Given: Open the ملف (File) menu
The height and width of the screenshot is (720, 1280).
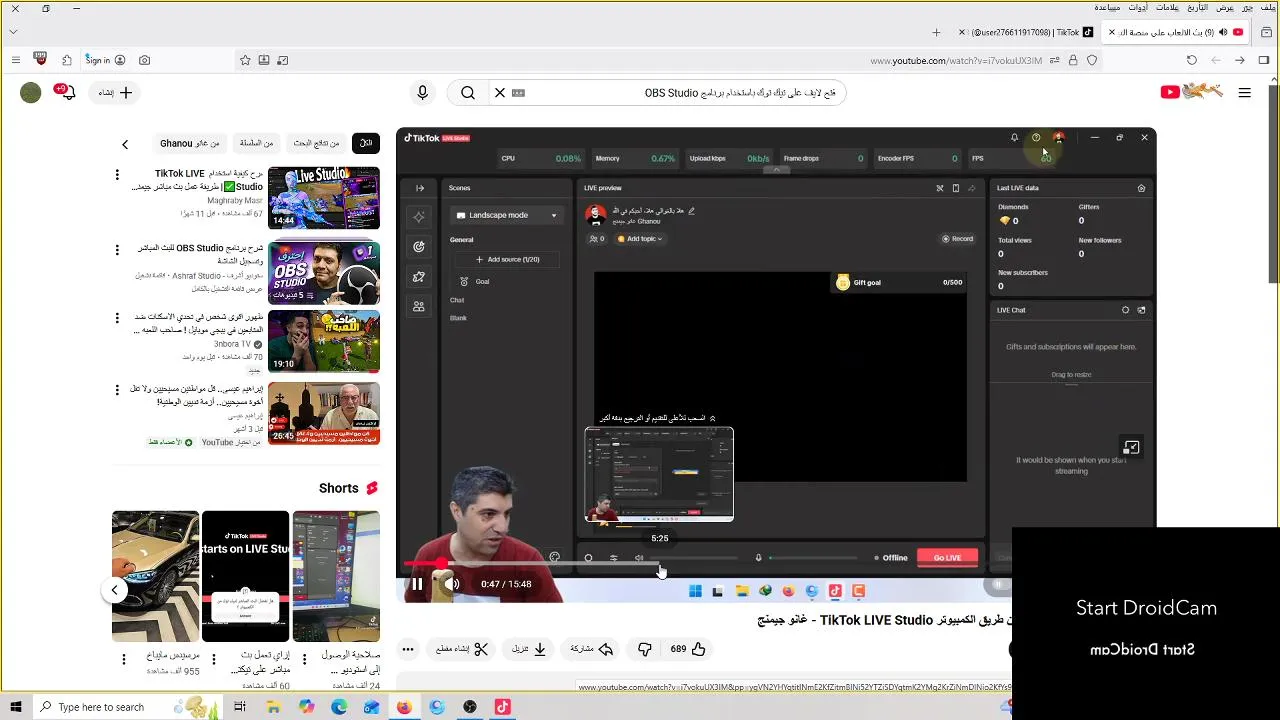Looking at the screenshot, I should 1268,7.
